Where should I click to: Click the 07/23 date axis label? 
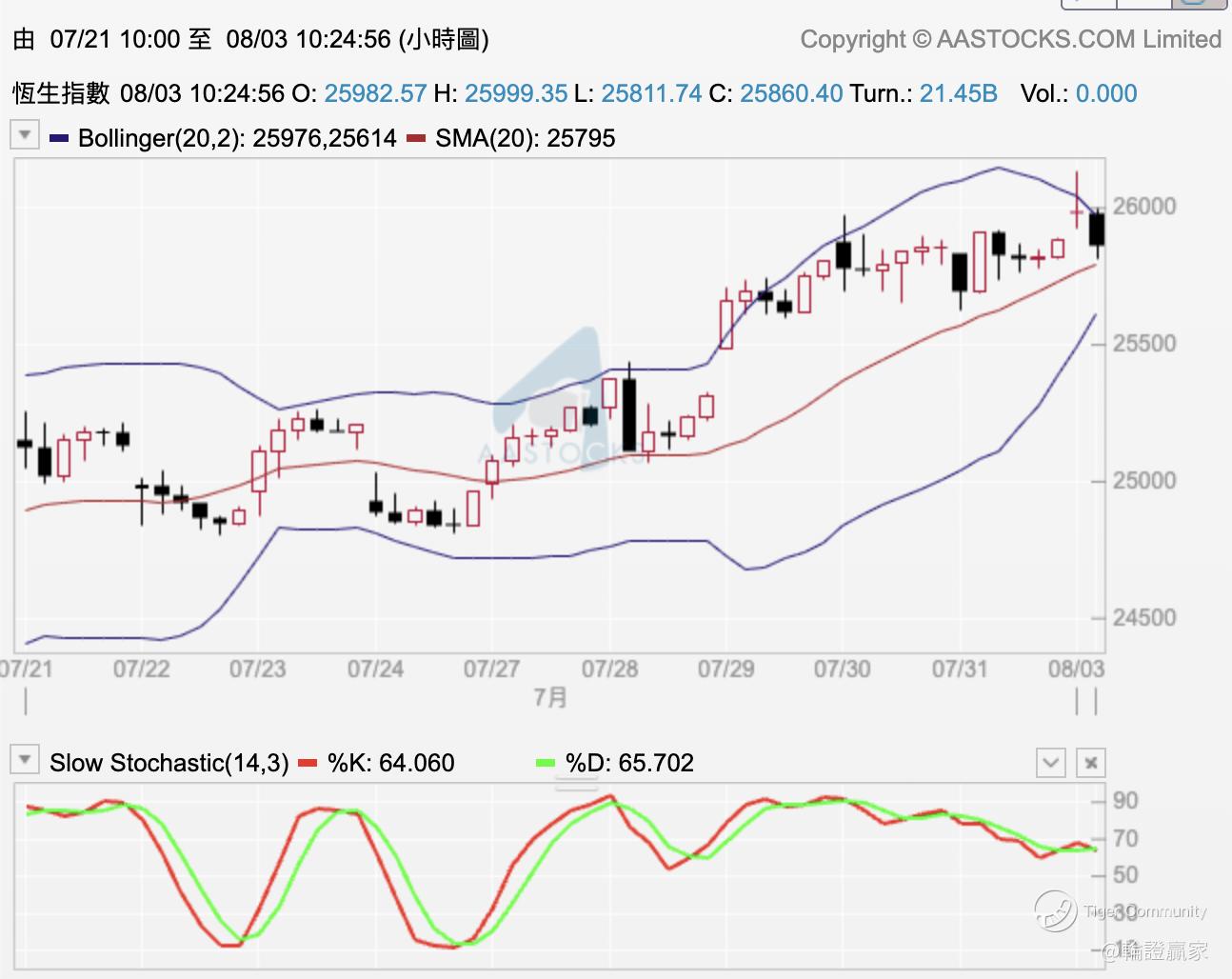click(257, 669)
